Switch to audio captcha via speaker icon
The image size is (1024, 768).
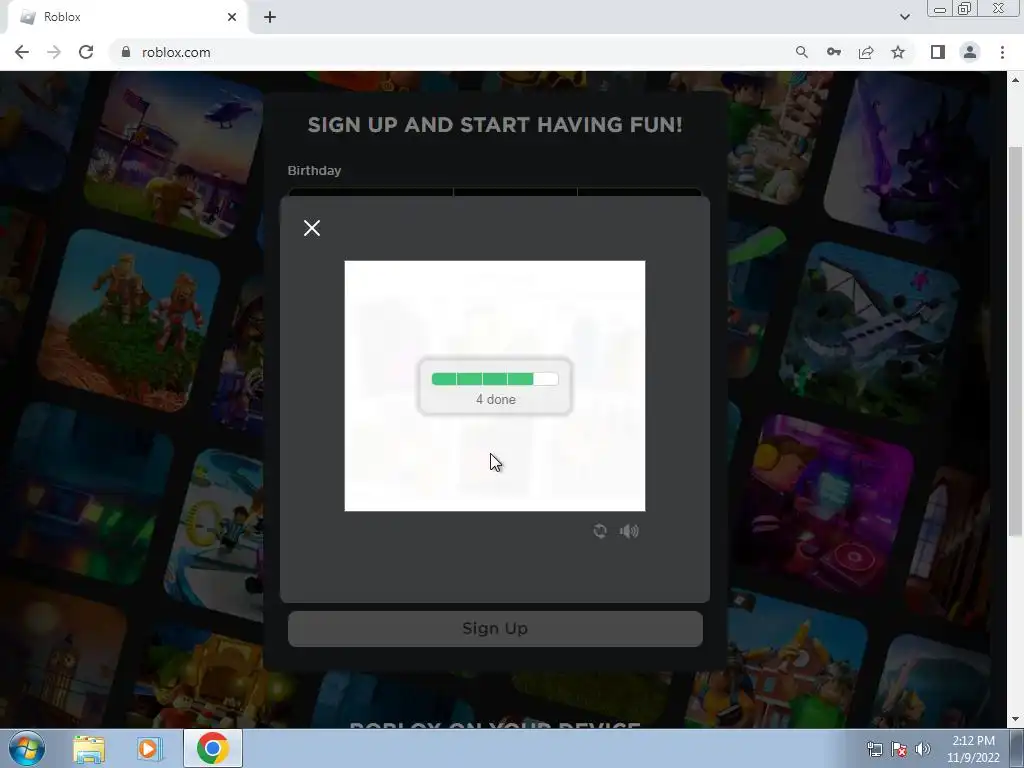pyautogui.click(x=629, y=531)
